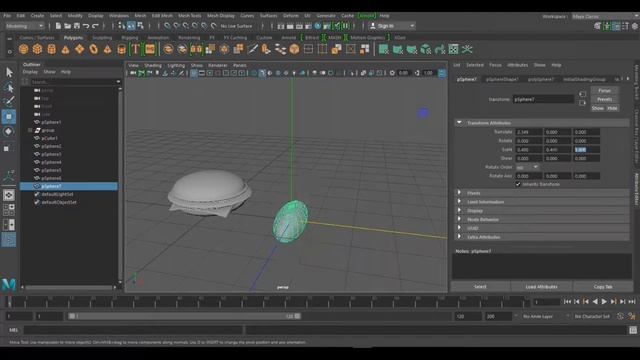Click the Undo arrow in status line
640x360 pixels.
point(86,26)
